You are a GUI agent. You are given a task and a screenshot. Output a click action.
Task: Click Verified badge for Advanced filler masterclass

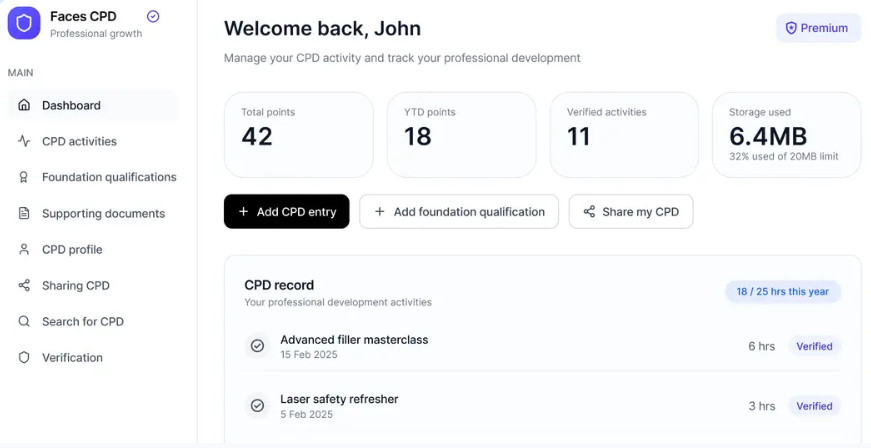click(814, 346)
